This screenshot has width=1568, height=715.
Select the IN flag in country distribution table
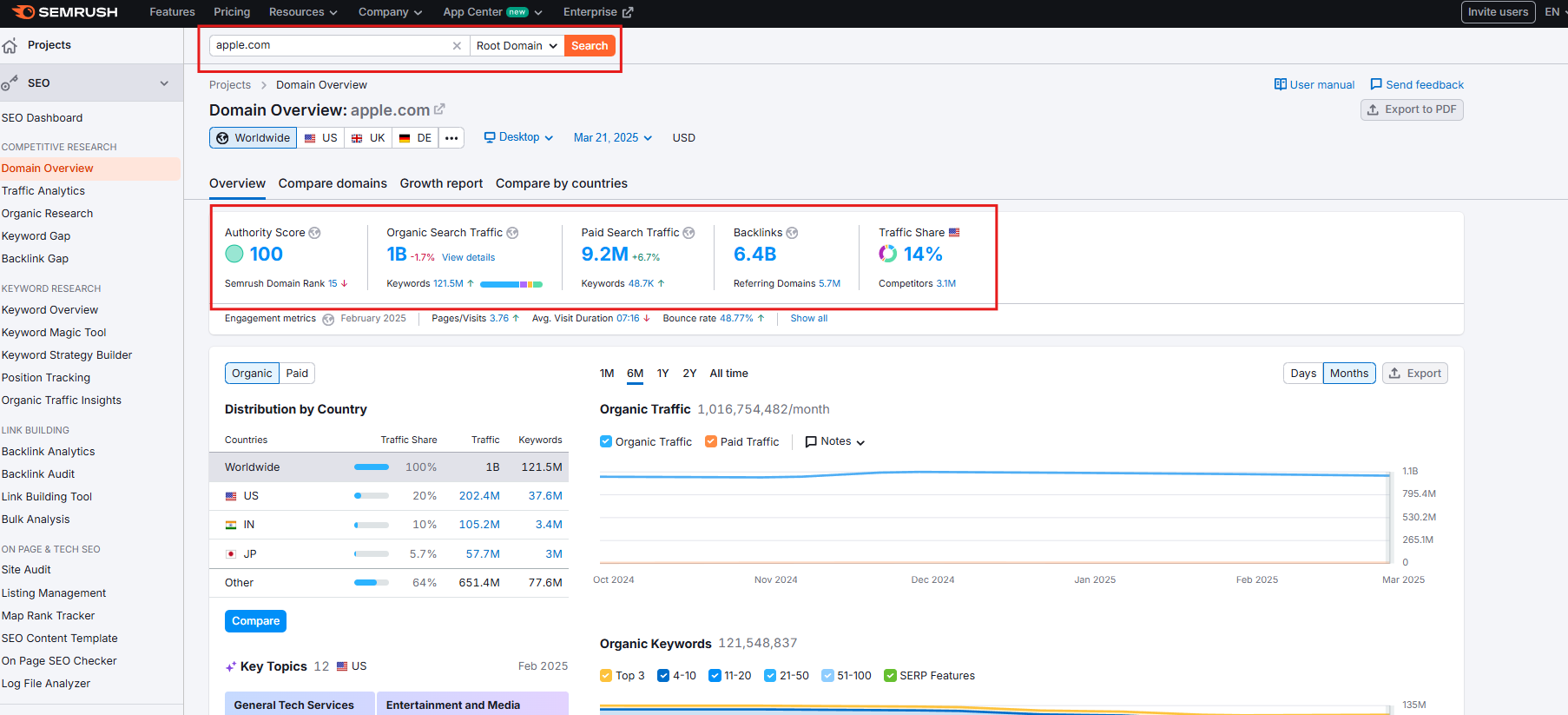click(x=231, y=525)
